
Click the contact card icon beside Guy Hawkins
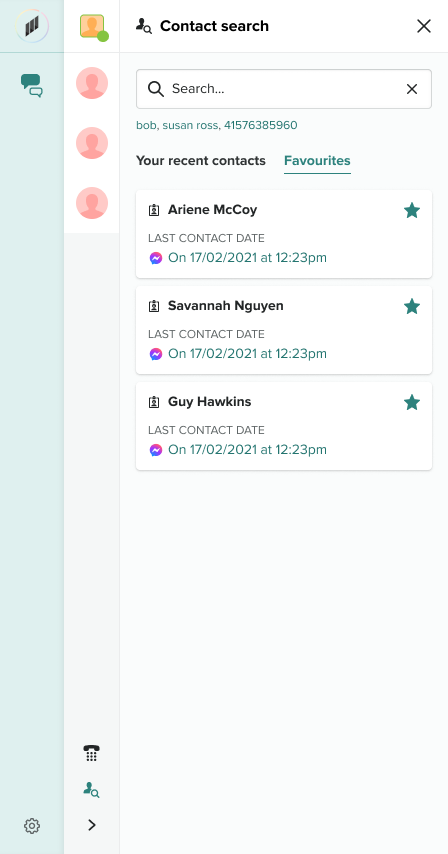pyautogui.click(x=154, y=402)
